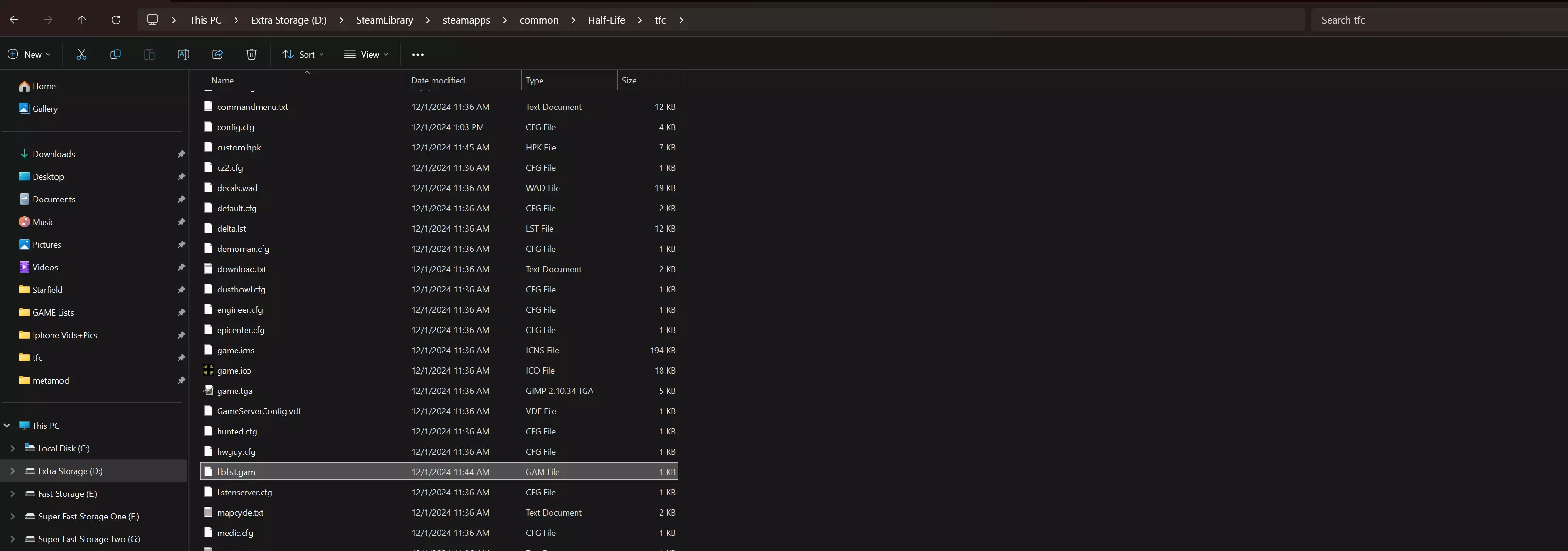The width and height of the screenshot is (1568, 551).
Task: Sort by the Date modified column header
Action: tap(438, 80)
